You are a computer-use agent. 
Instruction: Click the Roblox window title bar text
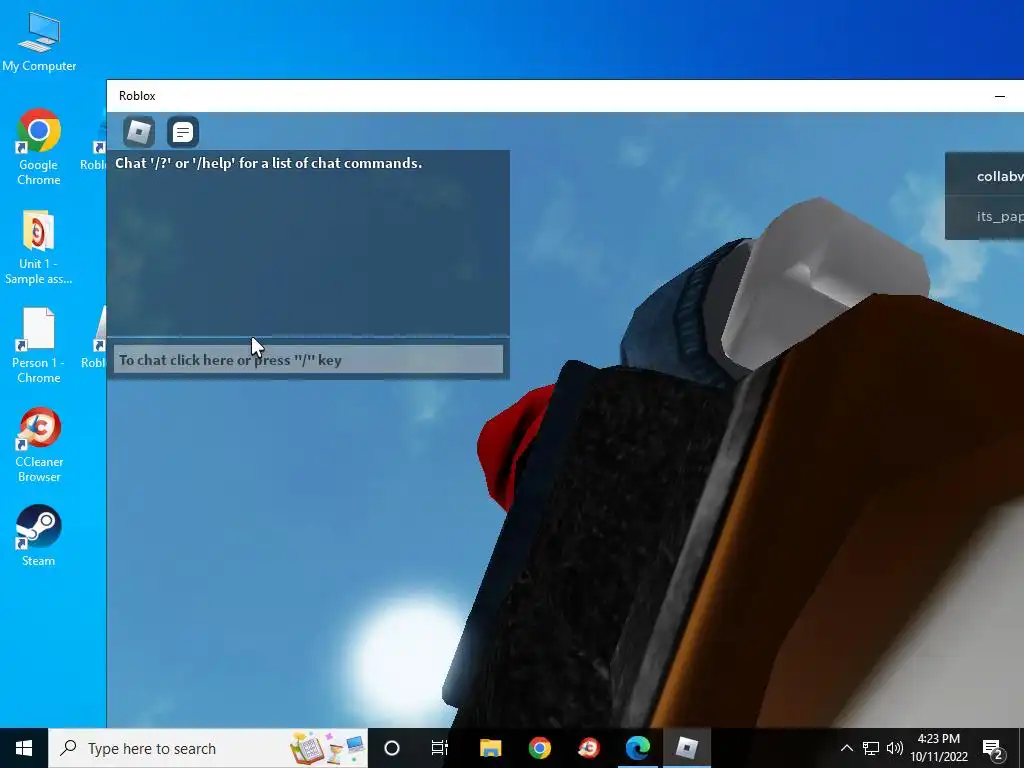click(137, 96)
